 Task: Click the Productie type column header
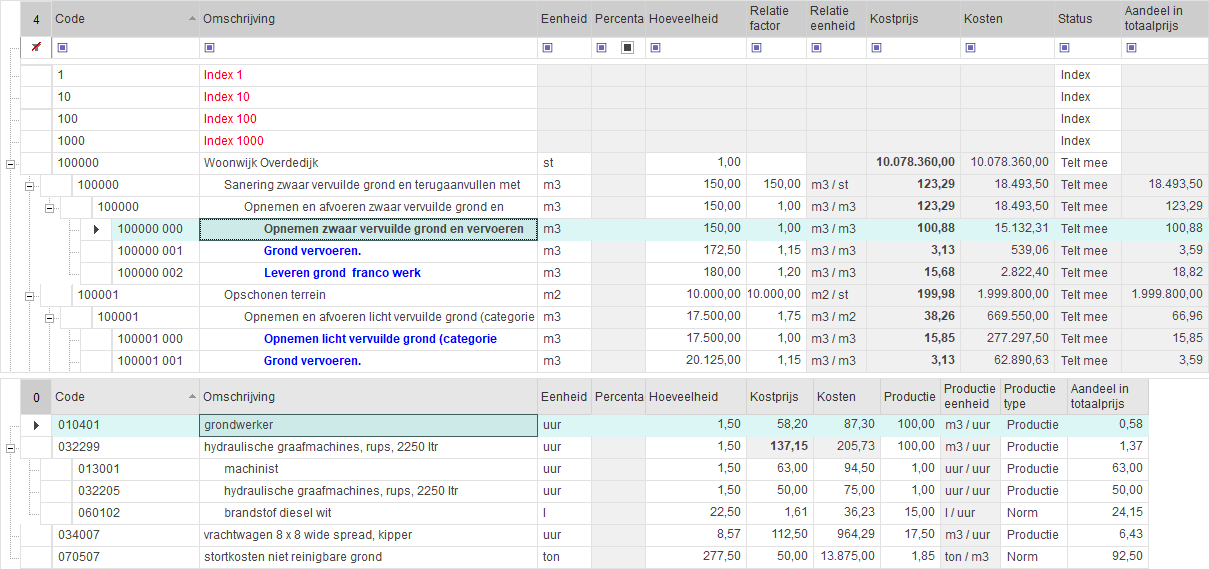point(1032,396)
